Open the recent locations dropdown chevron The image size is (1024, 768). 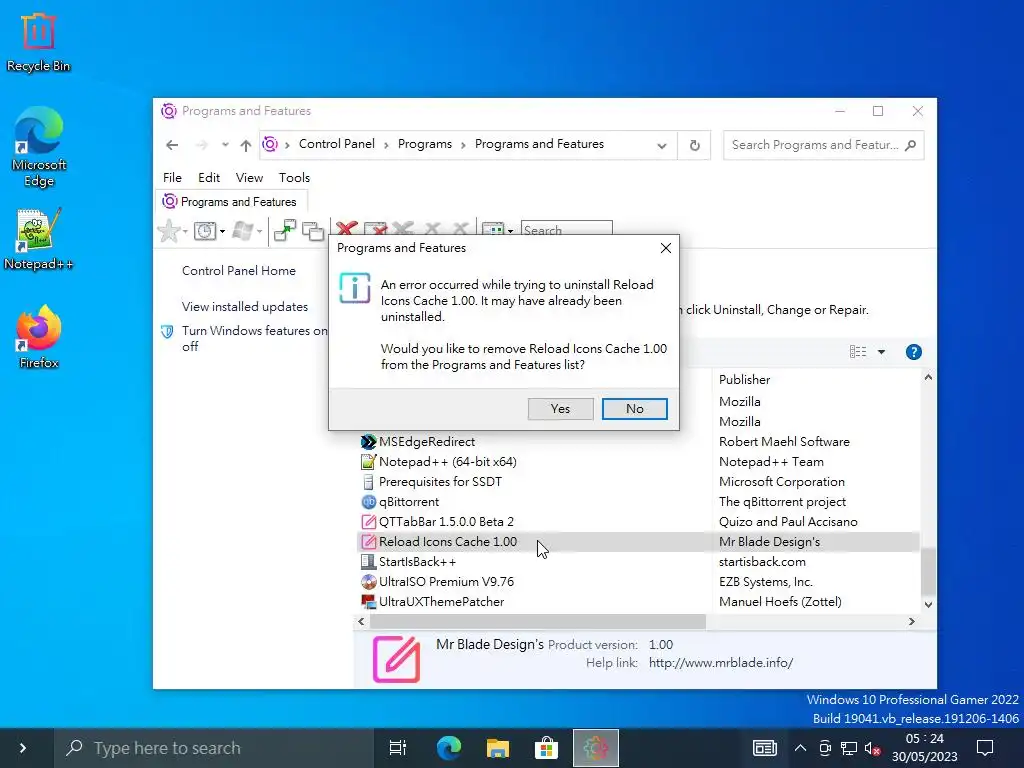click(x=225, y=145)
